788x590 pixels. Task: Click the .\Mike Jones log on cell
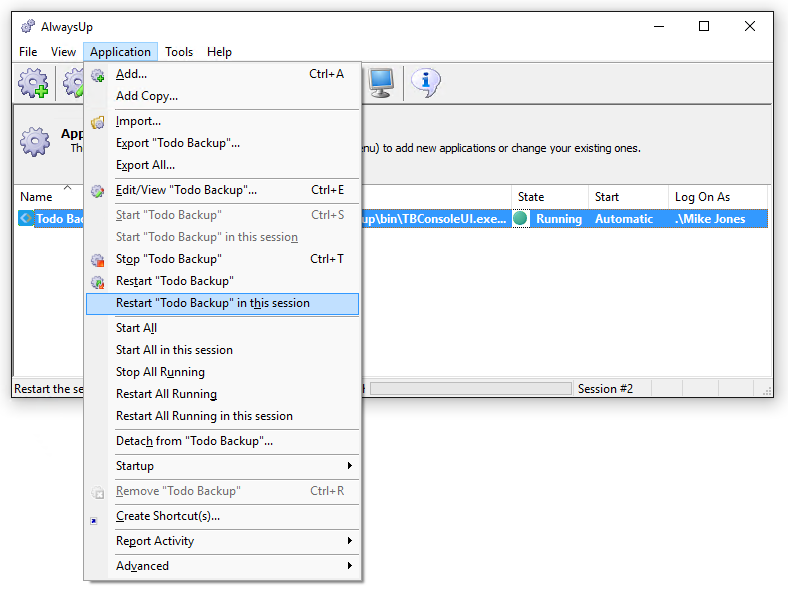tap(710, 219)
